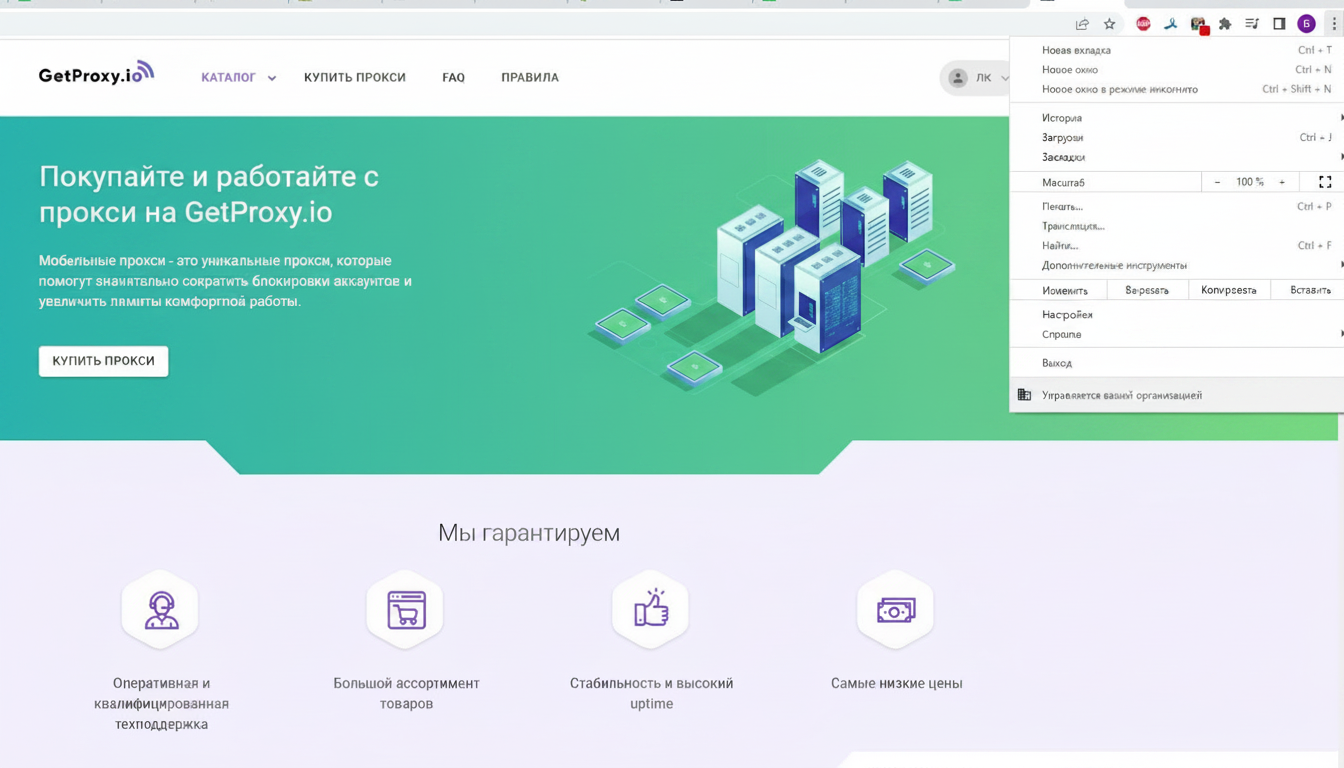This screenshot has height=768, width=1344.
Task: Select Печать... in the Chrome menu
Action: coord(1177,206)
